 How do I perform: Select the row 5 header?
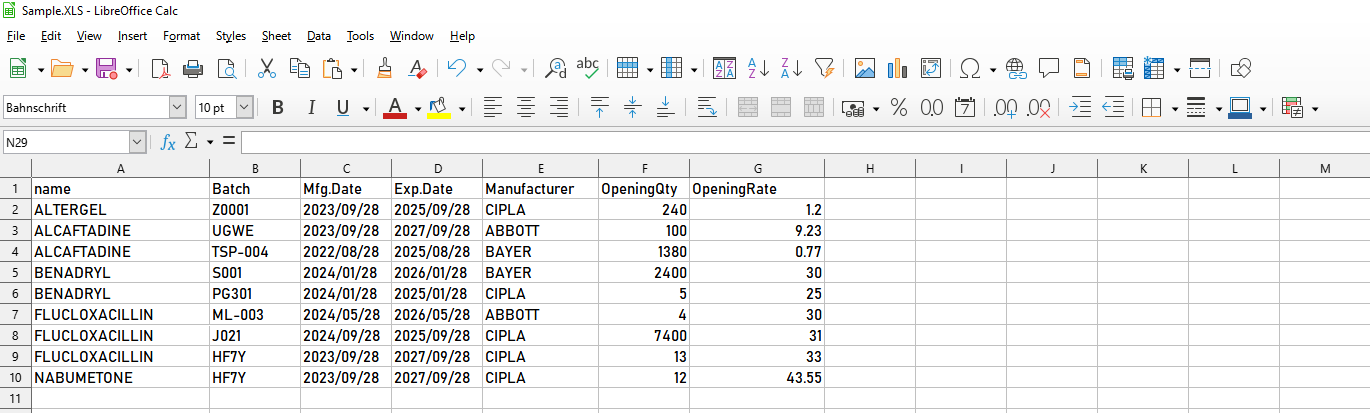coord(15,273)
